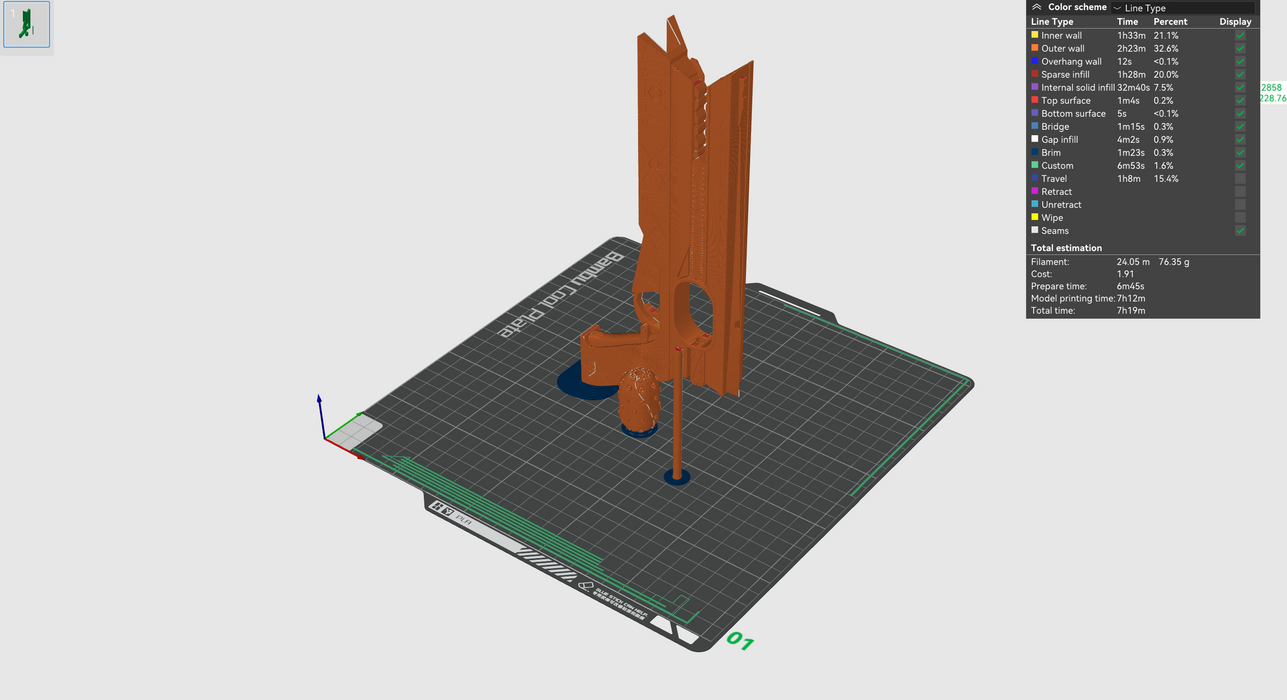Viewport: 1287px width, 700px height.
Task: Click the yellow Inner wall color swatch
Action: [1035, 36]
